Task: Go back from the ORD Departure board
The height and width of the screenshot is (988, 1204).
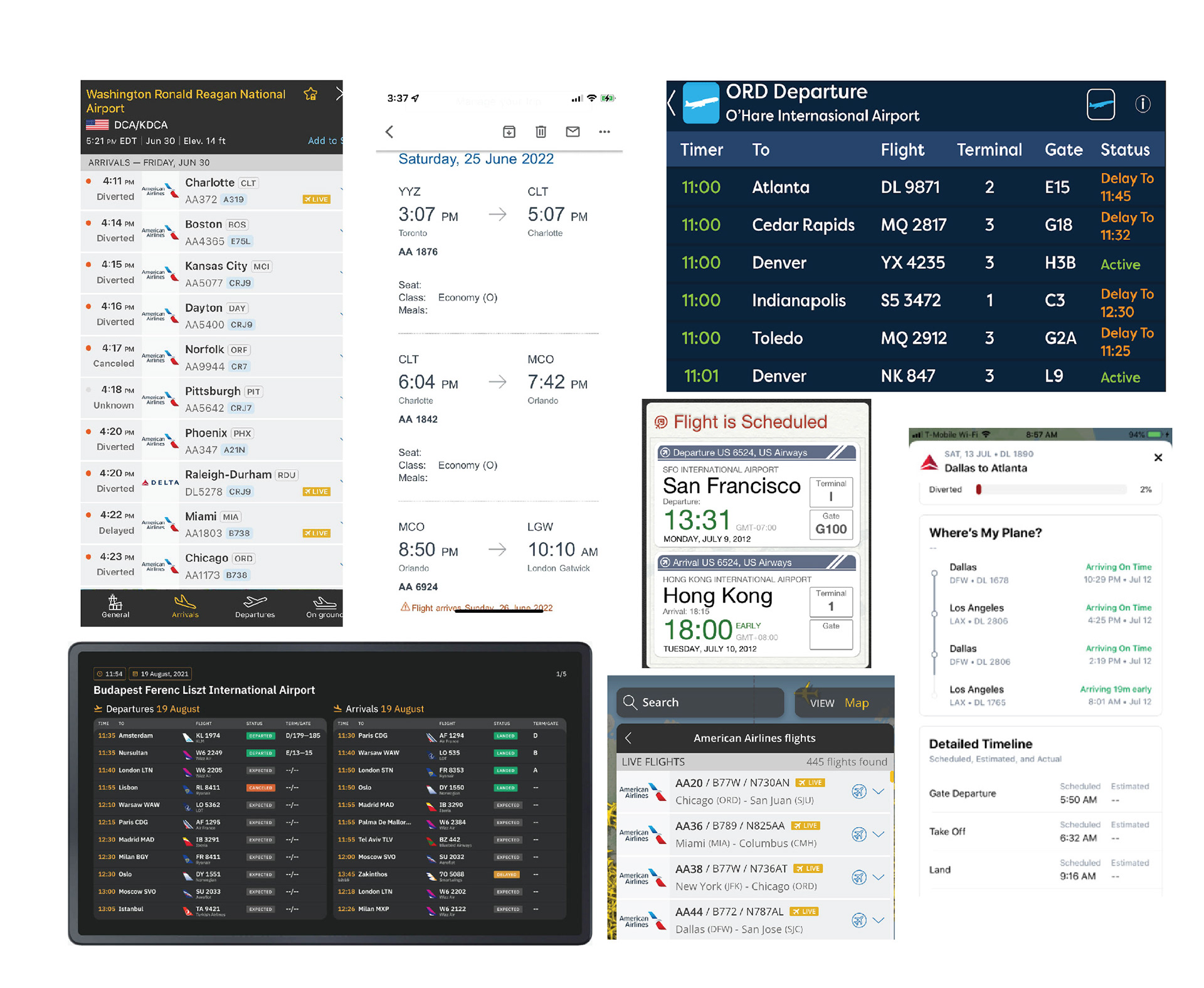Action: point(672,104)
